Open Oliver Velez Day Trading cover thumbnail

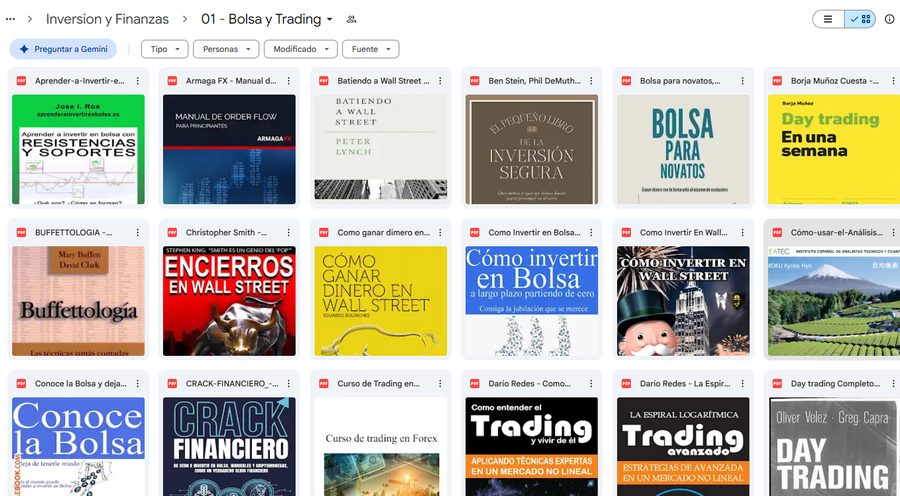click(834, 447)
